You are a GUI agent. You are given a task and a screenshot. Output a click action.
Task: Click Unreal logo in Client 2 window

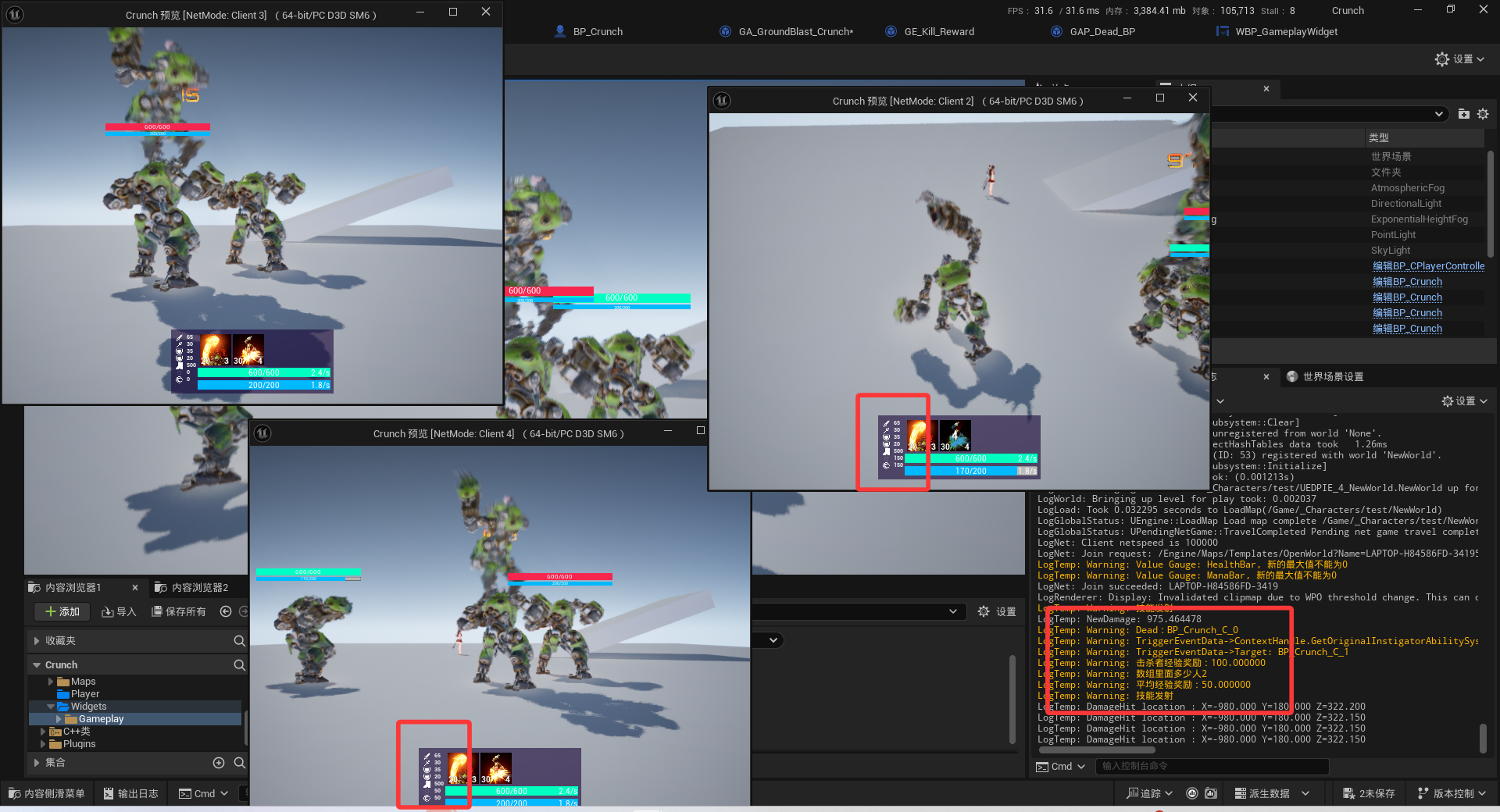tap(722, 100)
